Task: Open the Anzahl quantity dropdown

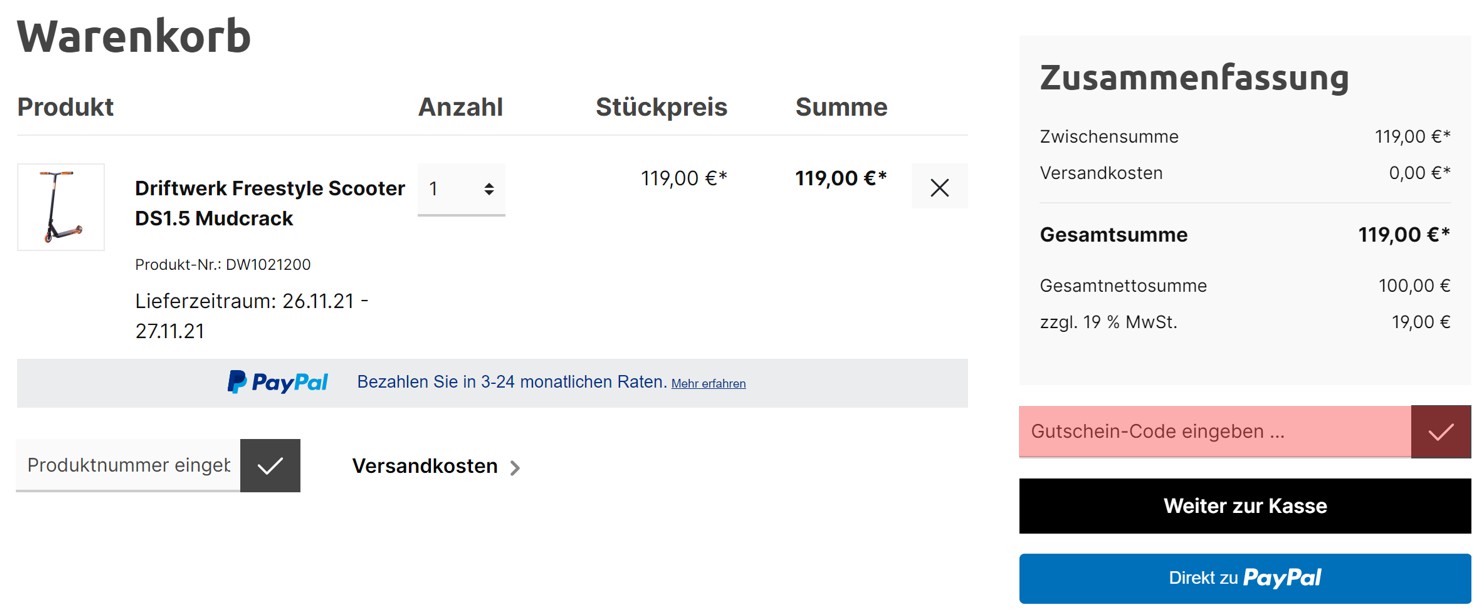Action: 461,189
